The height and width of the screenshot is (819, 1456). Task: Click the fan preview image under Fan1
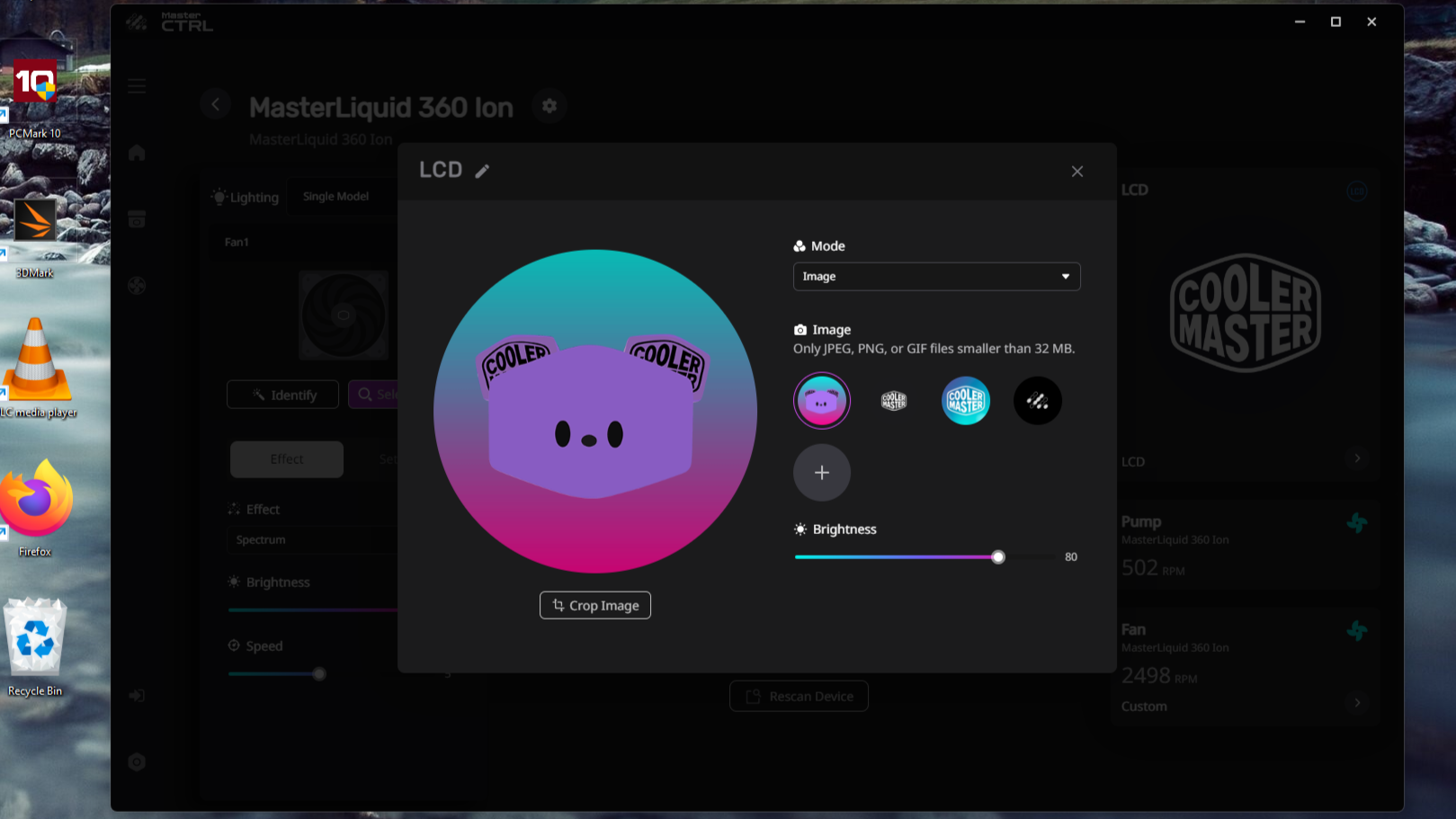344,316
